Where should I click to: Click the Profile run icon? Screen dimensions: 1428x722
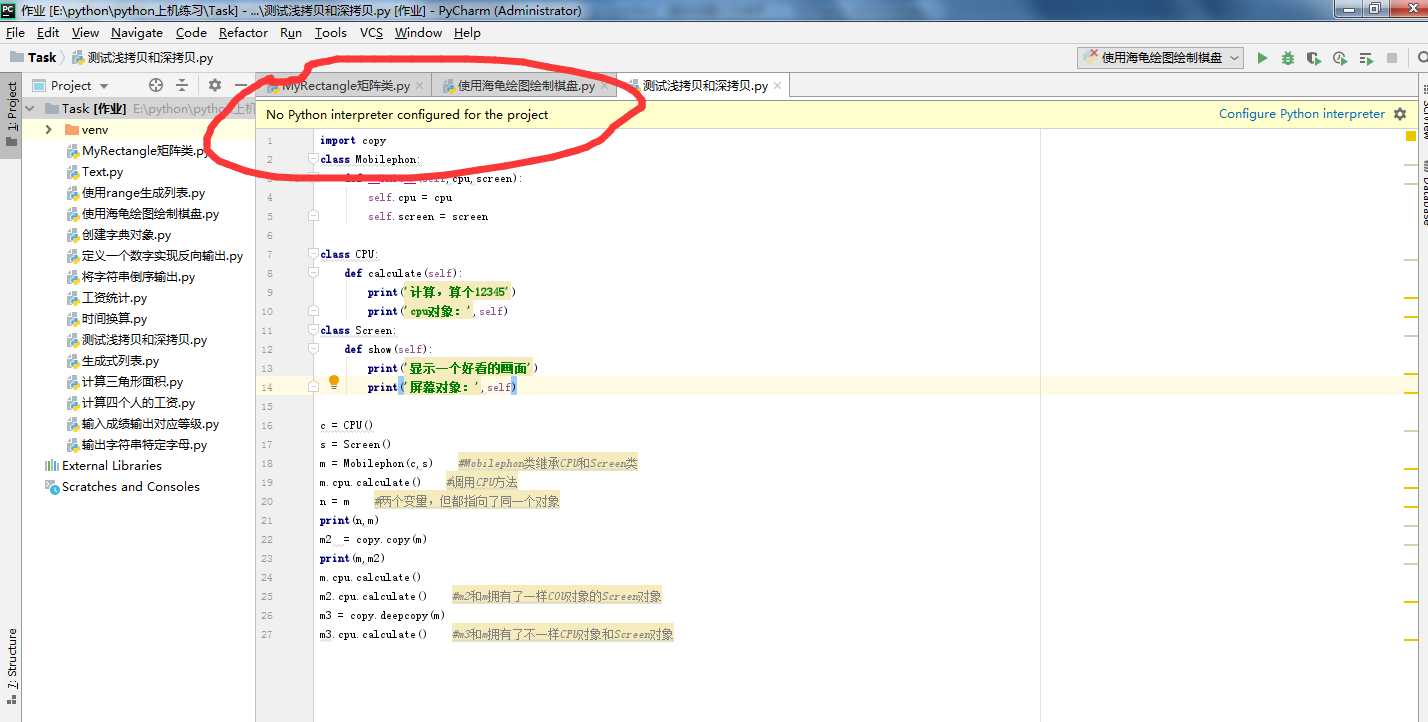[x=1340, y=58]
